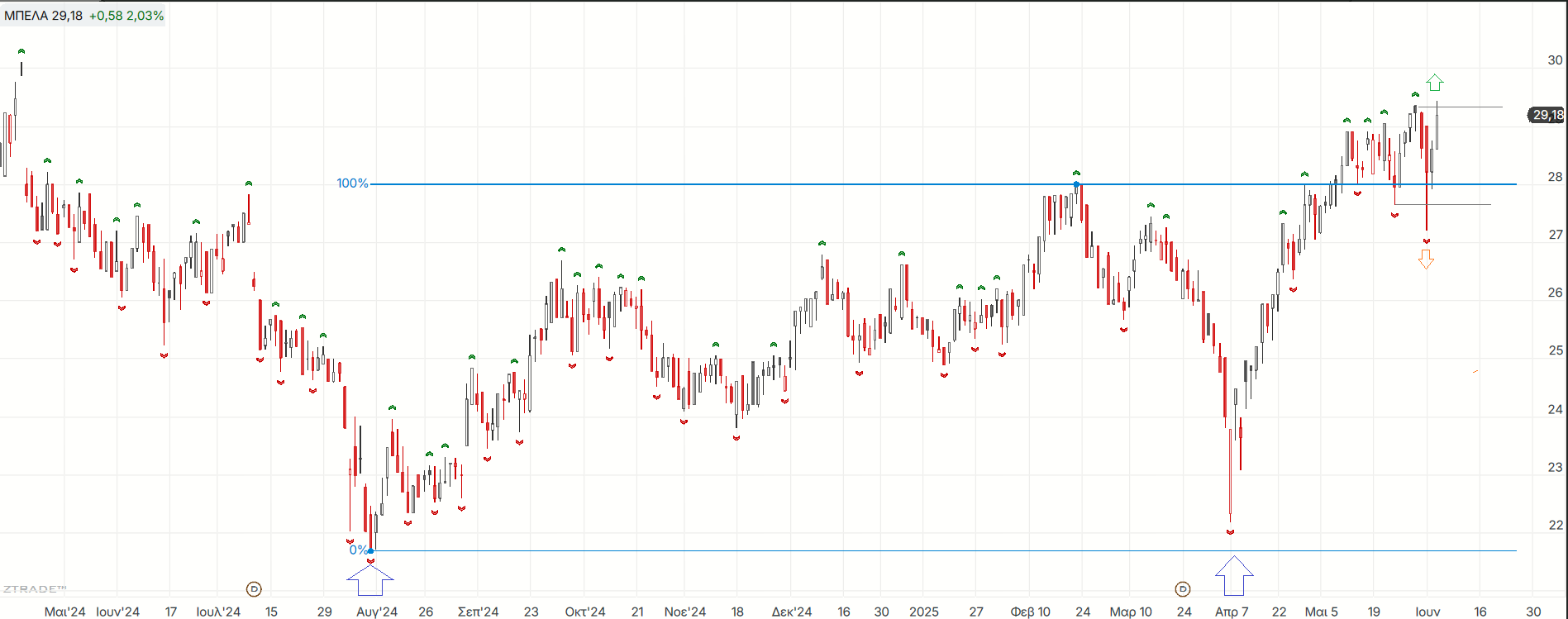
Task: Click the Αυγ'24 date label on the time axis
Action: pos(377,612)
